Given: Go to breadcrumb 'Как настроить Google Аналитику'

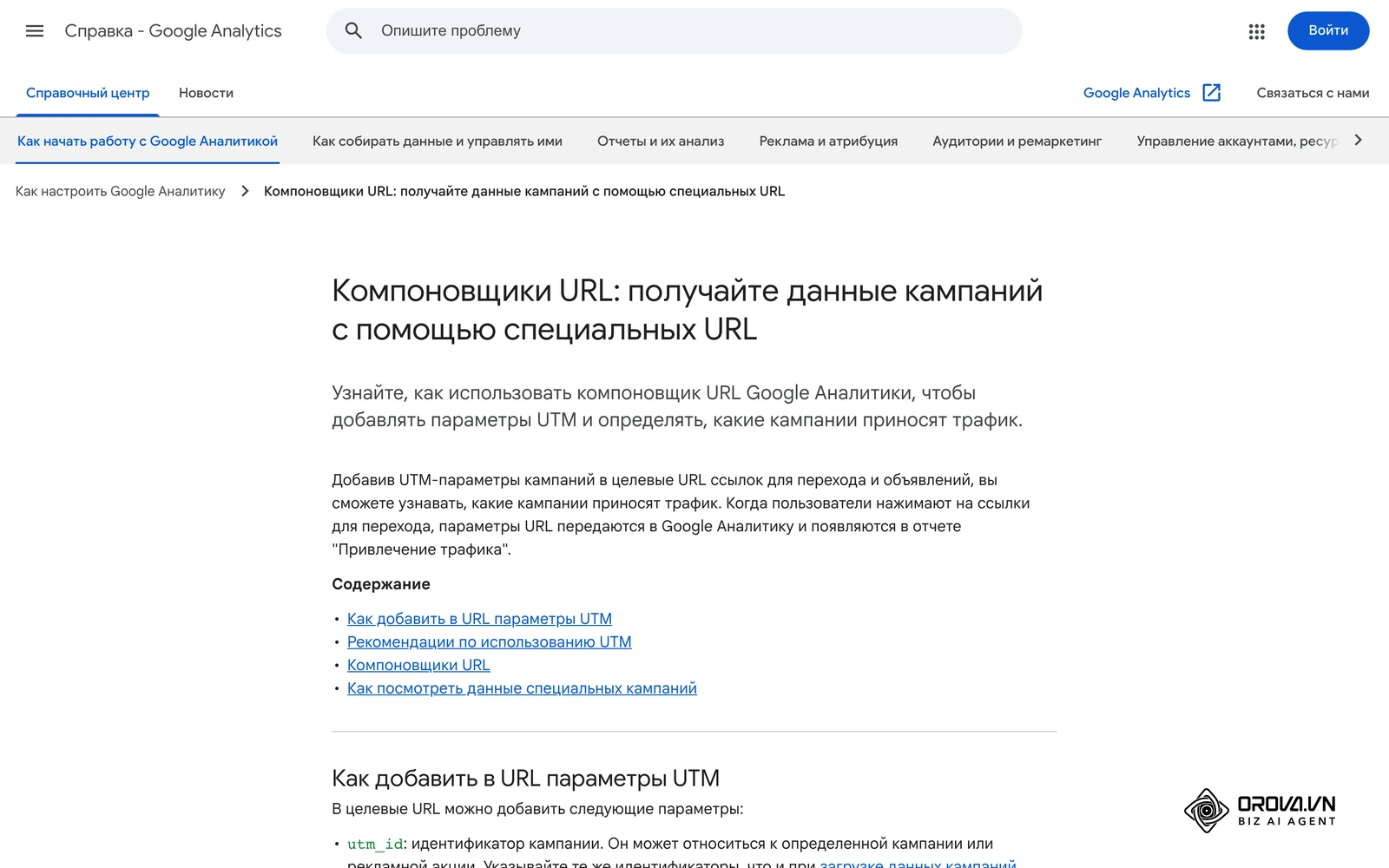Looking at the screenshot, I should click(x=120, y=191).
